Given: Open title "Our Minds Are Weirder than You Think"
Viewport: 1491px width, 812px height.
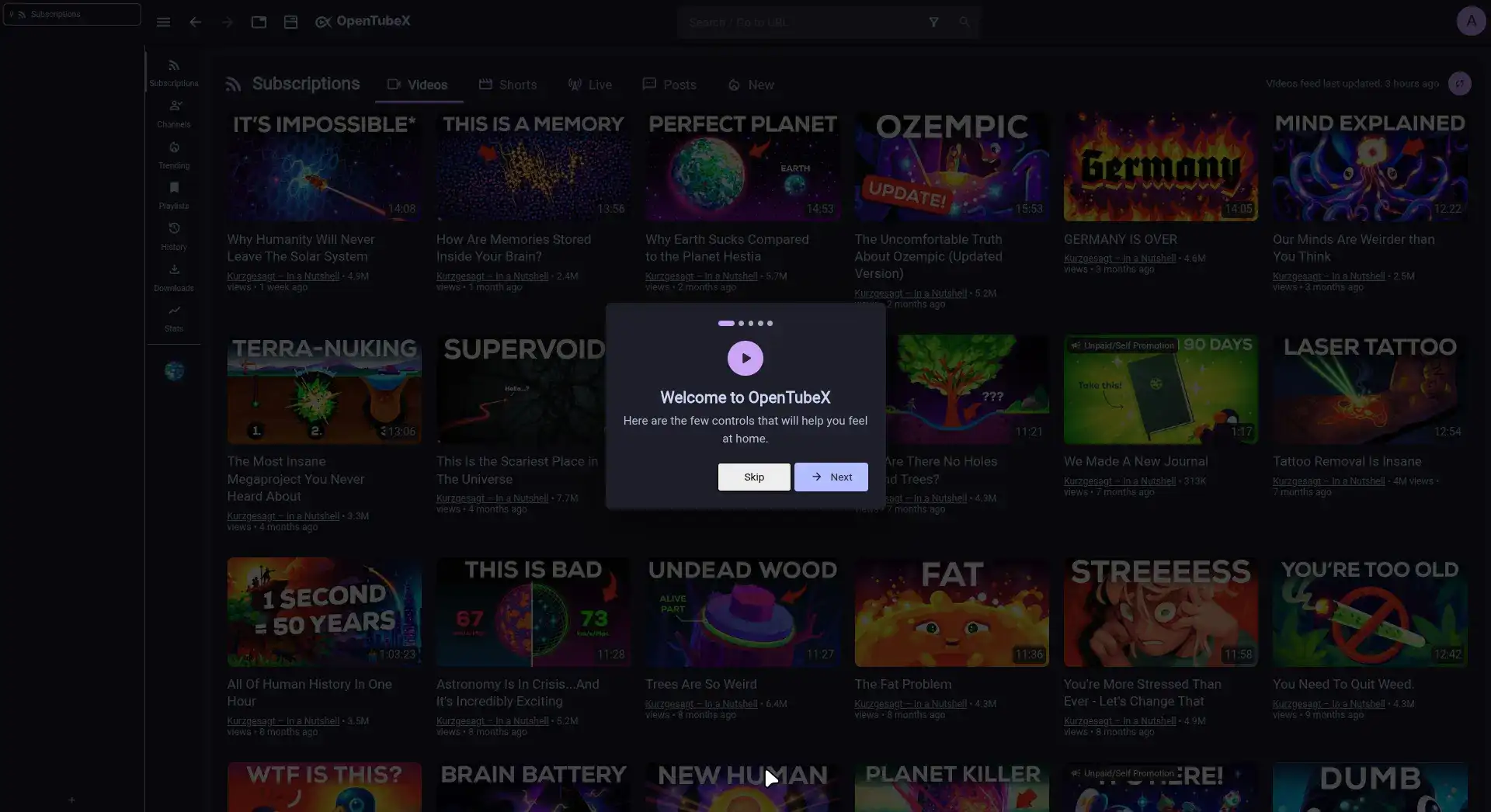Looking at the screenshot, I should tap(1354, 248).
